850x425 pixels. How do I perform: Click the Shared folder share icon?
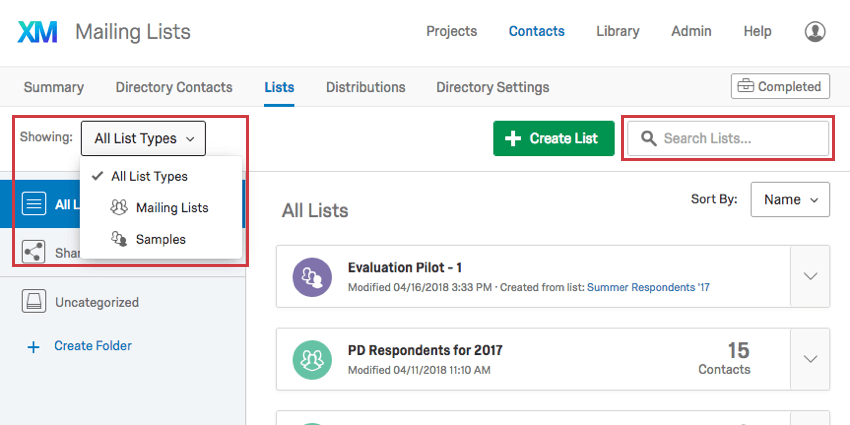(34, 252)
